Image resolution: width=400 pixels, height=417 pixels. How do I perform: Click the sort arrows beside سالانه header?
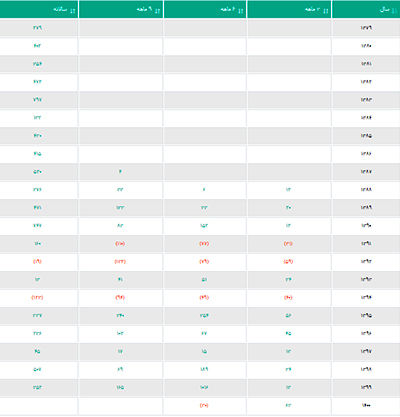pos(73,11)
